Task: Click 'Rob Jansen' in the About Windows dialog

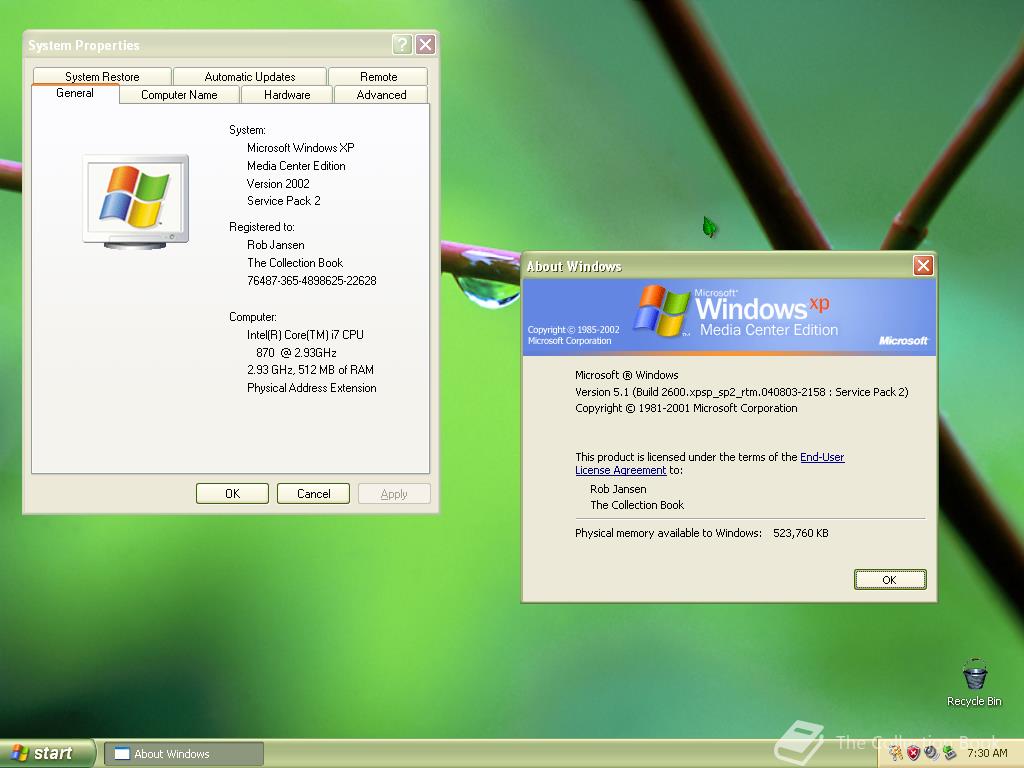Action: 618,489
